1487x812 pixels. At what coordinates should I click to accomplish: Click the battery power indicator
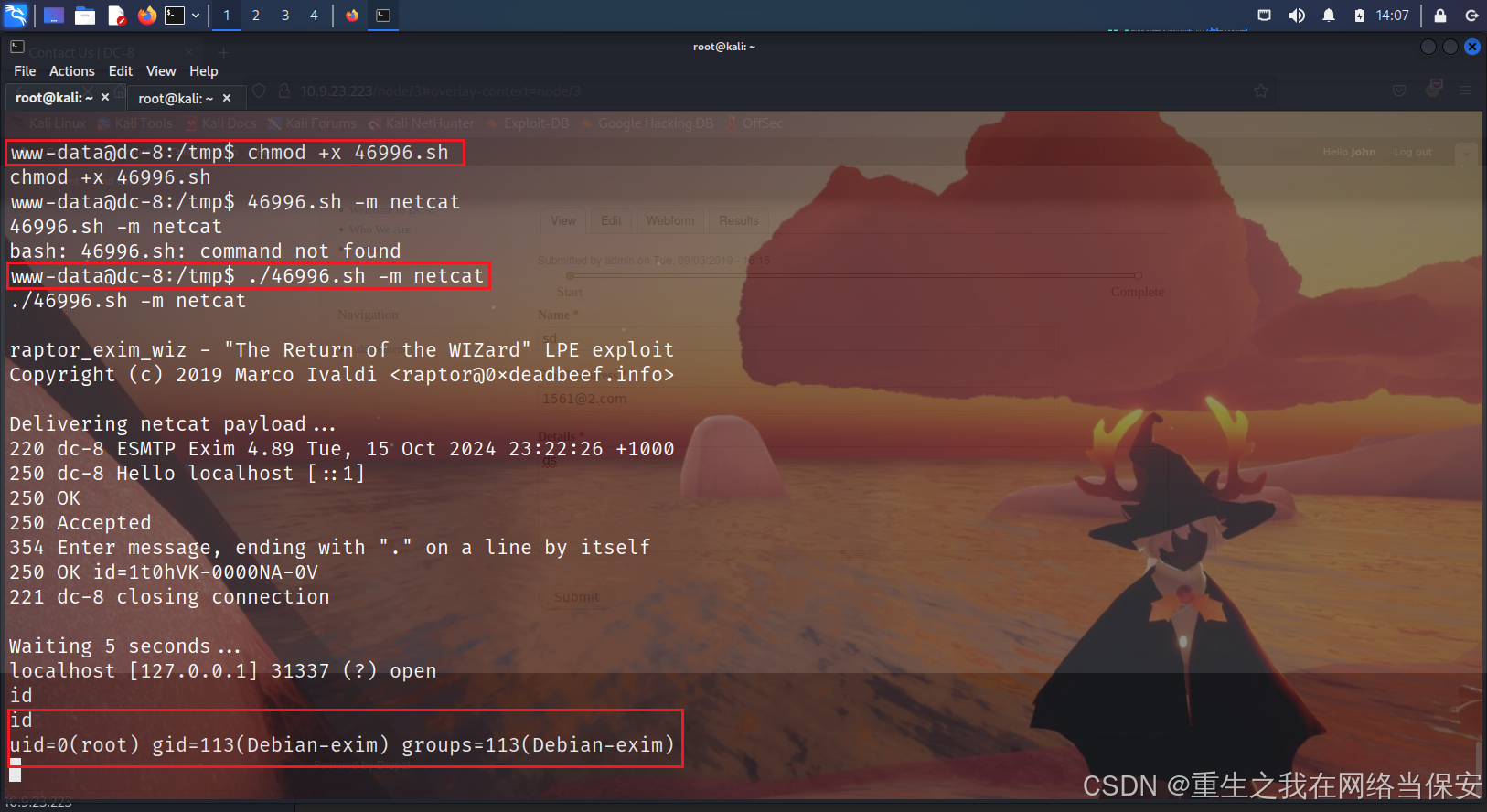click(1360, 16)
